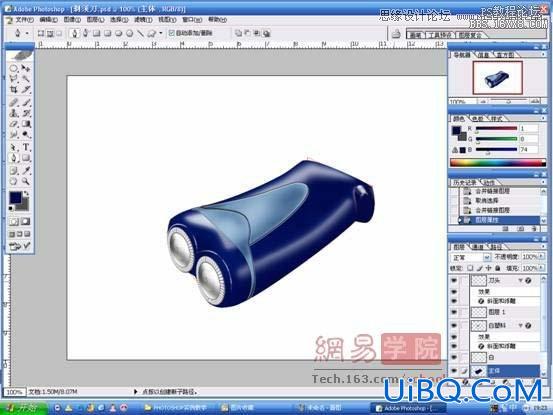The image size is (553, 415).
Task: Open the 文件 menu
Action: coord(24,20)
